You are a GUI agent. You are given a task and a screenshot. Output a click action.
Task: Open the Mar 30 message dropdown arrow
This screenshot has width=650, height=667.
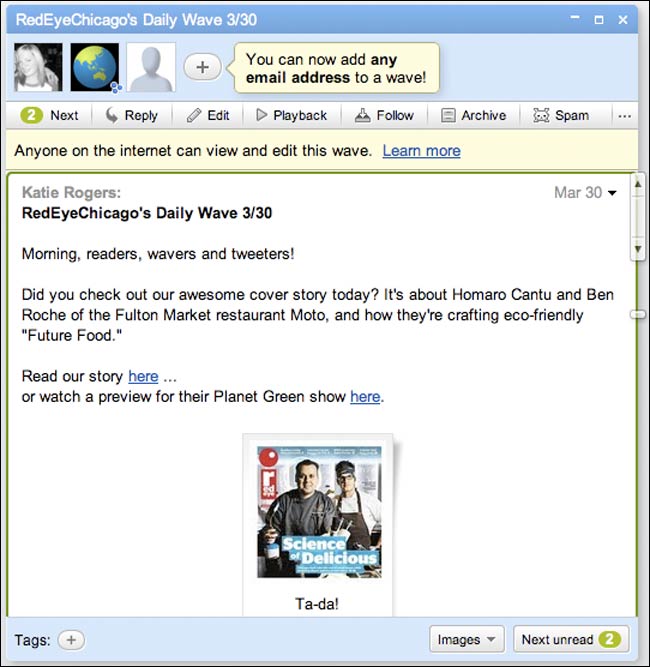612,193
